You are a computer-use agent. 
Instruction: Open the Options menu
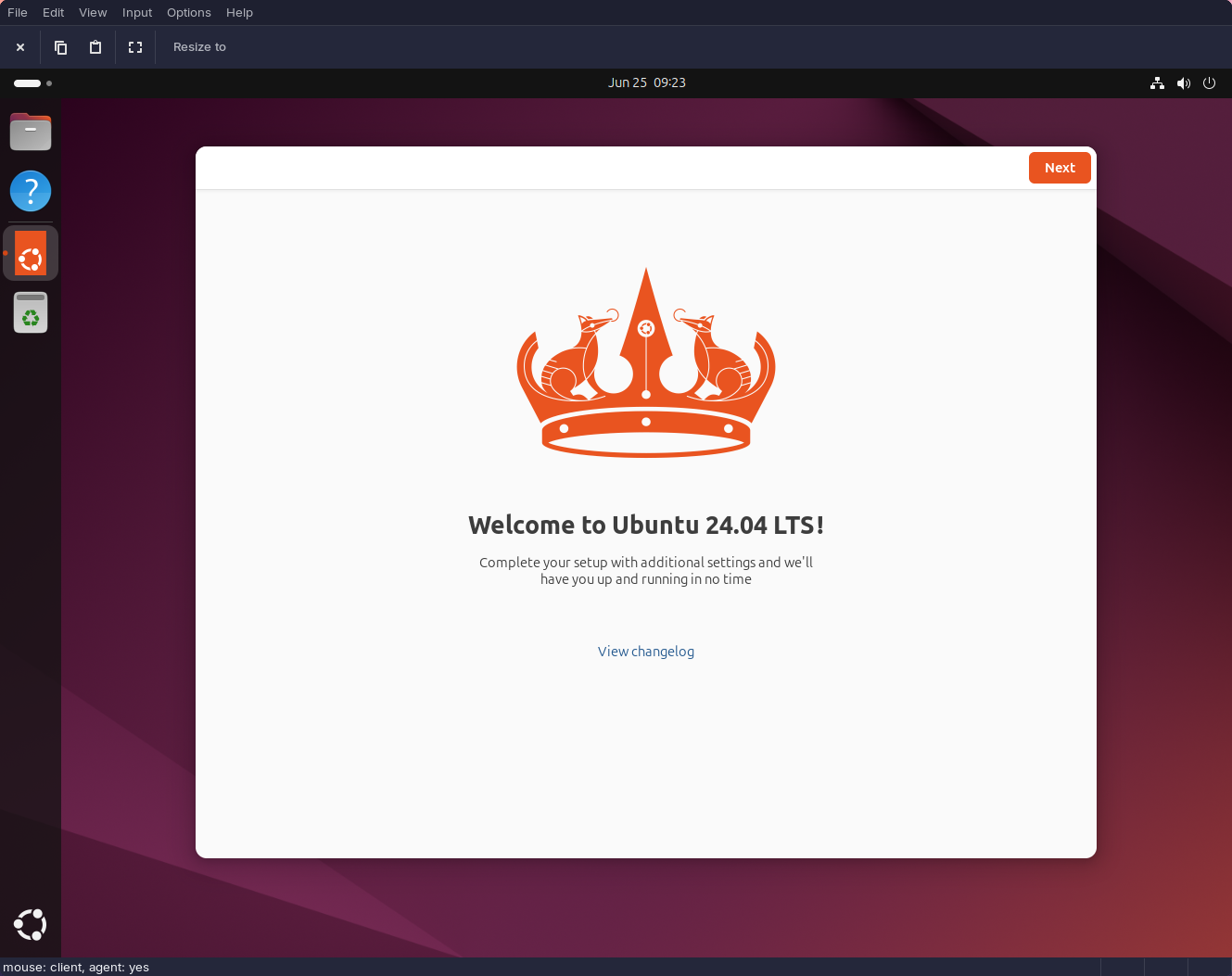pos(189,13)
